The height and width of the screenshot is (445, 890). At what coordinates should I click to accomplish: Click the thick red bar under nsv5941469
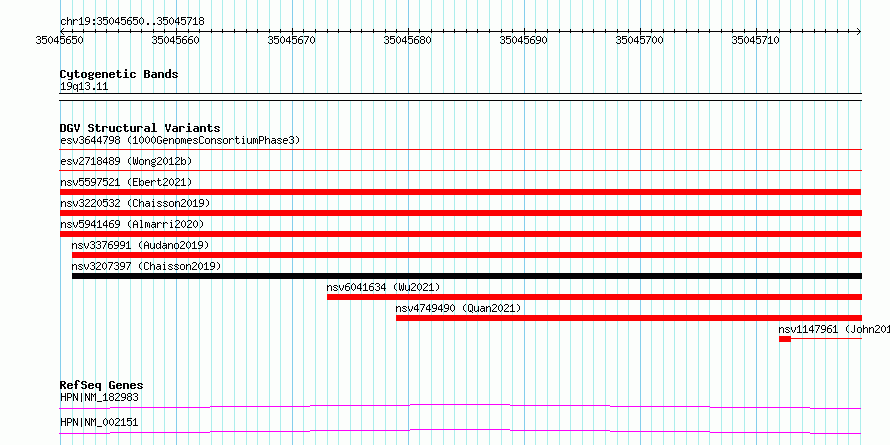[x=460, y=234]
